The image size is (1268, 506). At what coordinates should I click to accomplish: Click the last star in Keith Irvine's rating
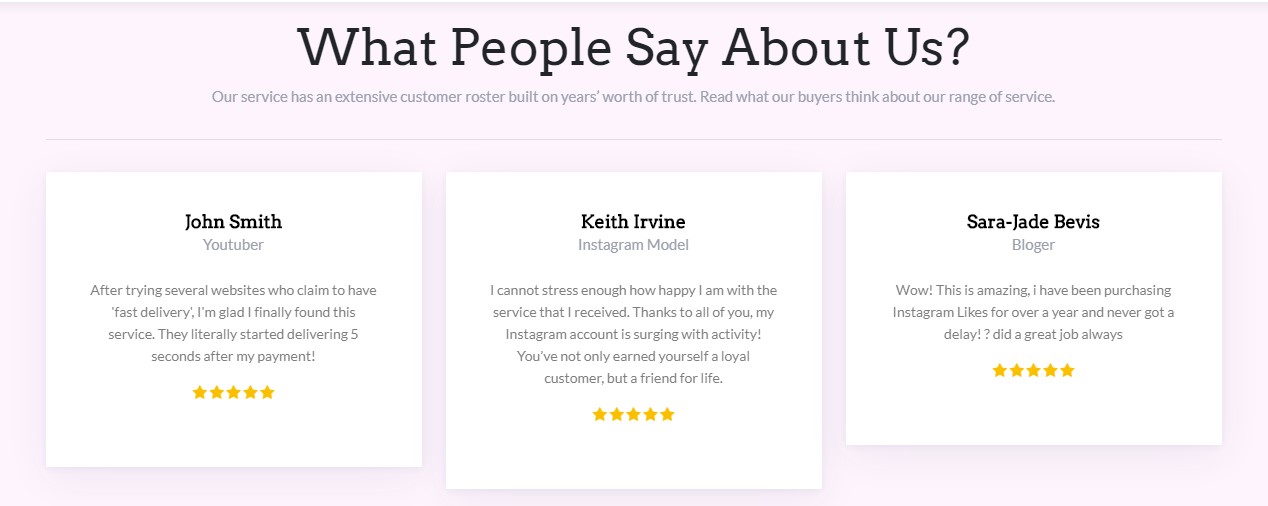667,415
